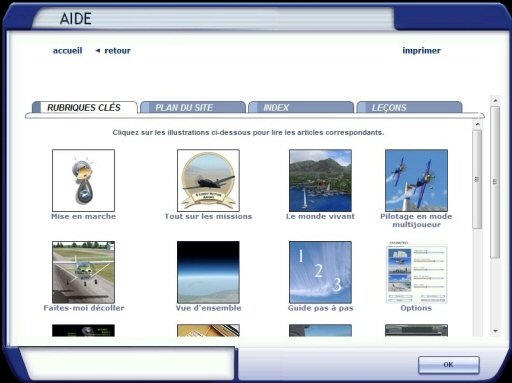Click the Le monde vivant coastal image
Viewport: 512px width, 383px height.
[320, 180]
